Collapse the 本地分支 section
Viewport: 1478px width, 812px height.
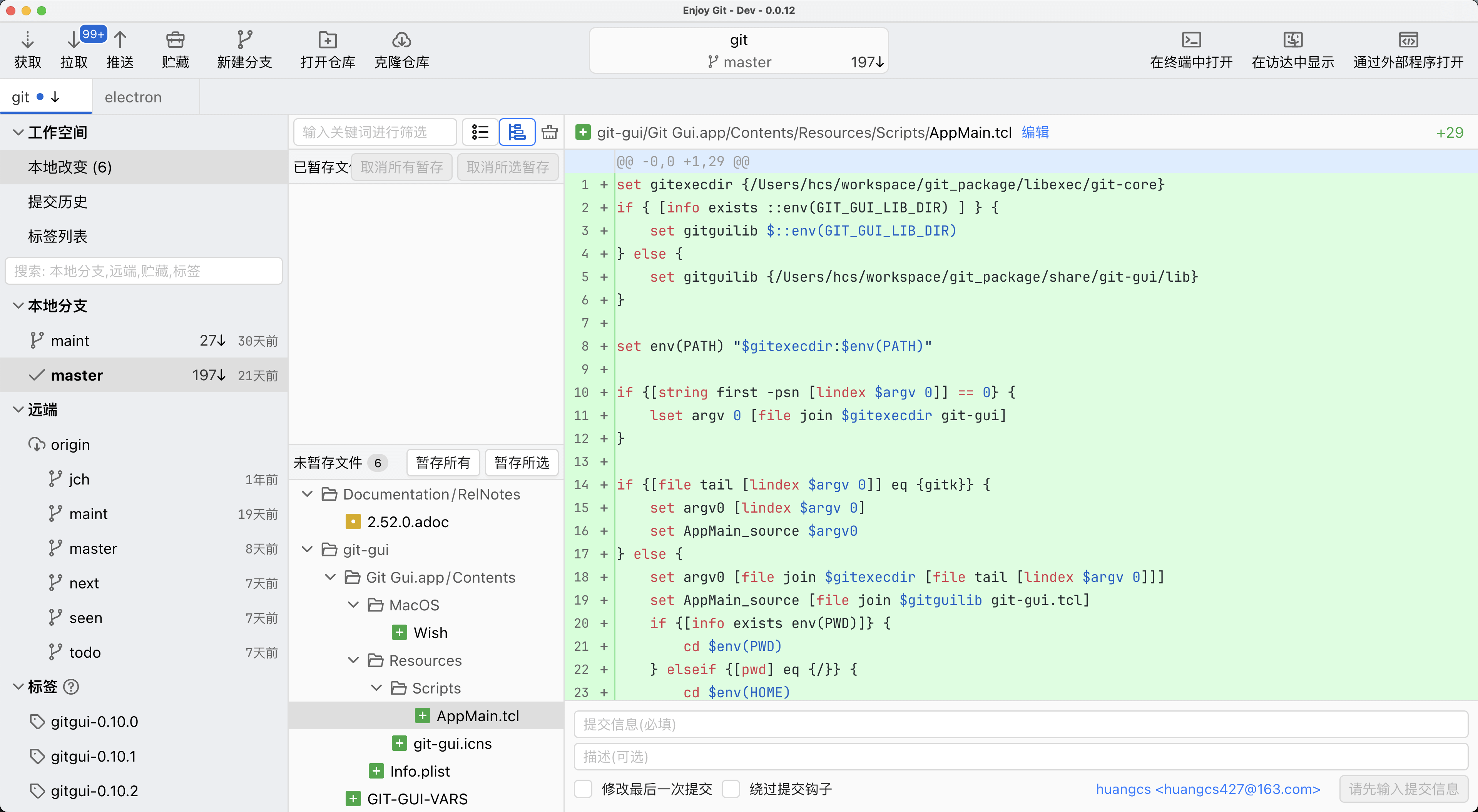(x=18, y=306)
